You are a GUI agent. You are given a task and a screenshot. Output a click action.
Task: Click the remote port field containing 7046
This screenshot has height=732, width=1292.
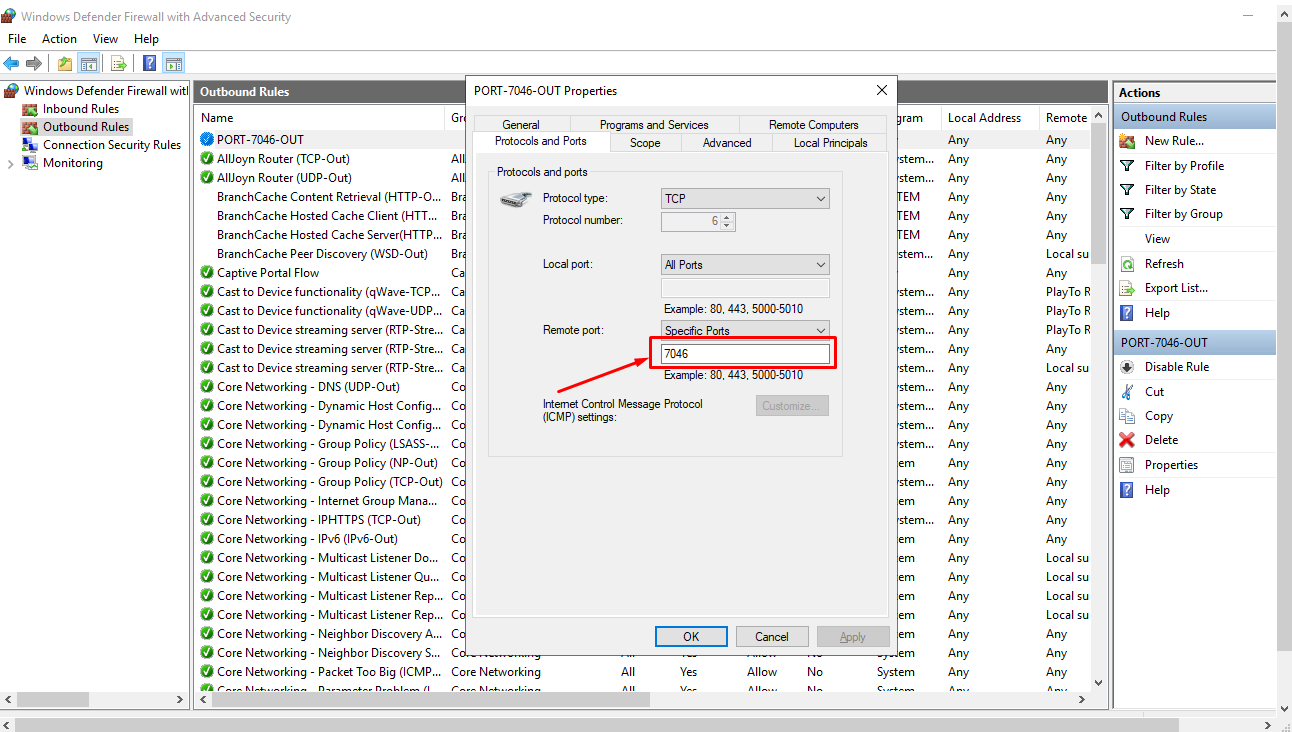pyautogui.click(x=746, y=354)
